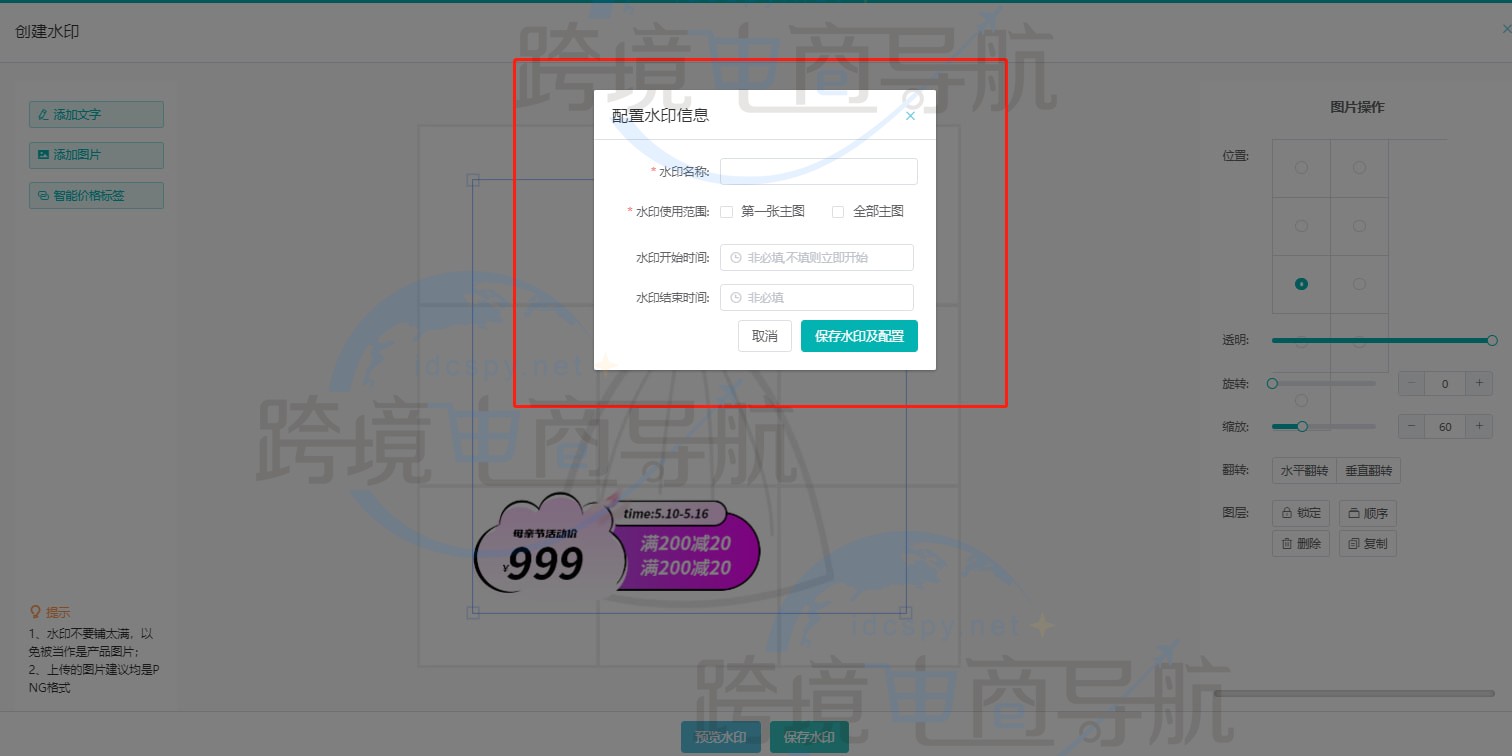Select the 添加图片 add-image tool

pos(95,154)
